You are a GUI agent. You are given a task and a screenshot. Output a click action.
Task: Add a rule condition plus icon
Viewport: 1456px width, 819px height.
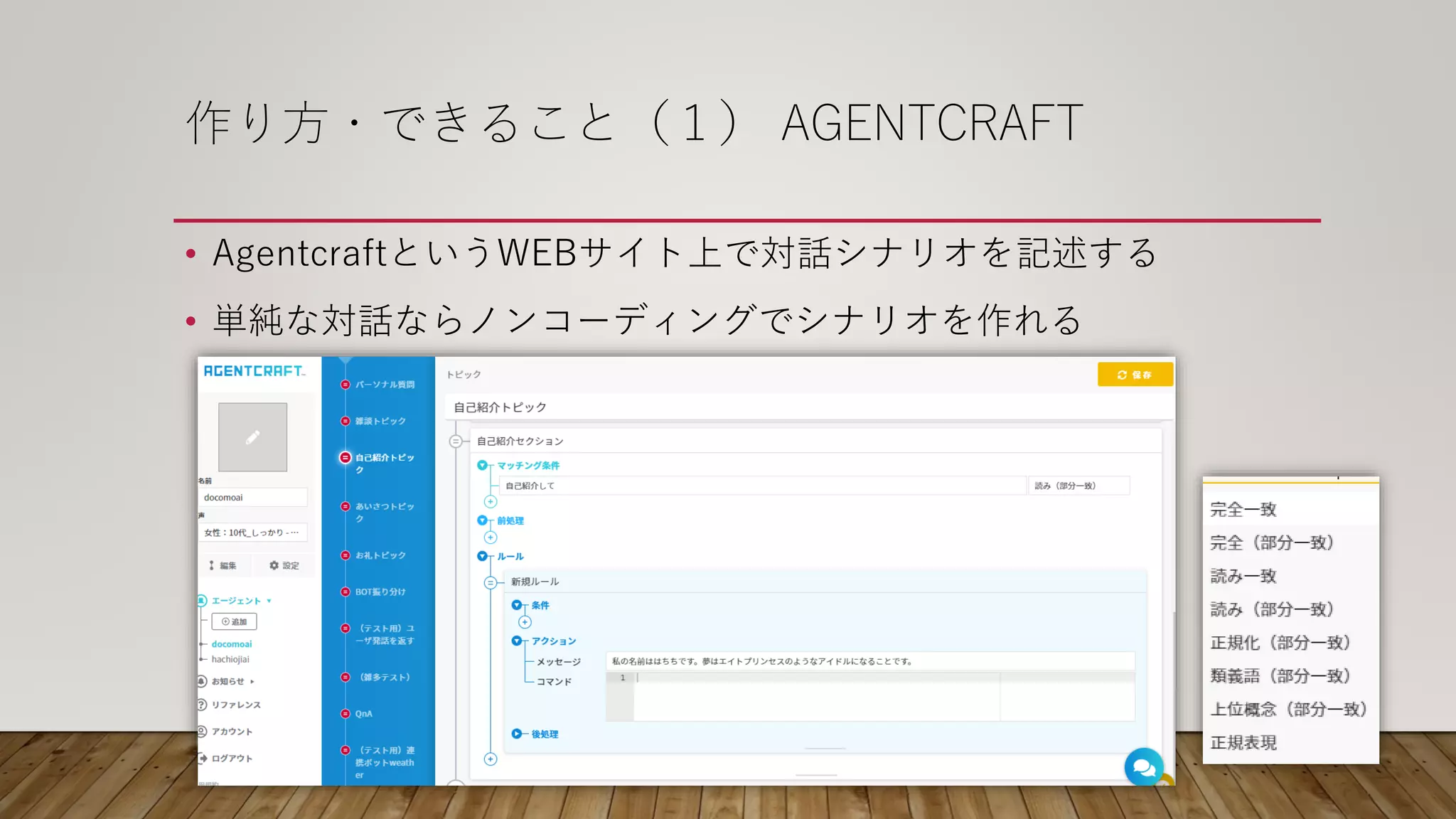[525, 622]
